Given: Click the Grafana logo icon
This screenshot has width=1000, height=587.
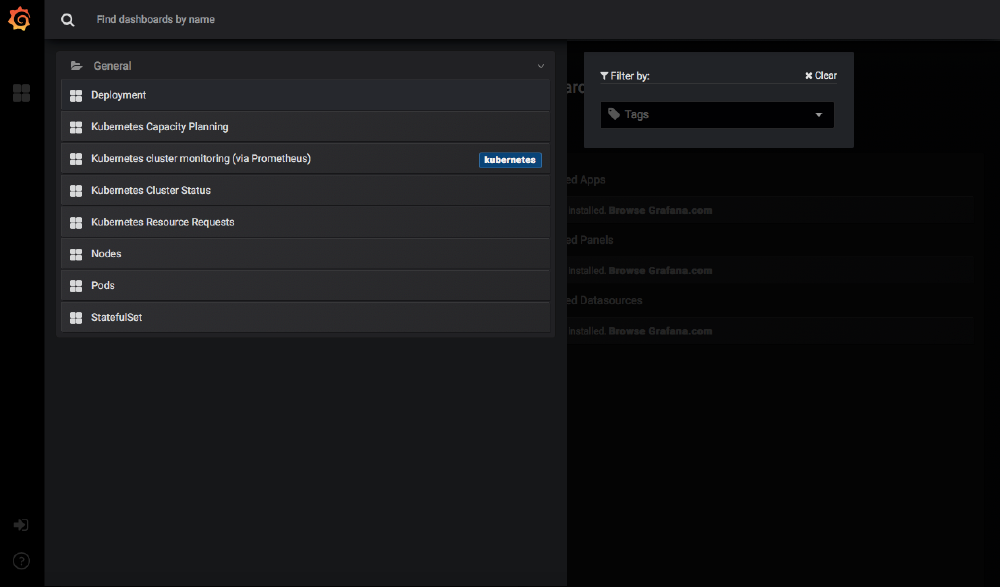Looking at the screenshot, I should pyautogui.click(x=20, y=18).
